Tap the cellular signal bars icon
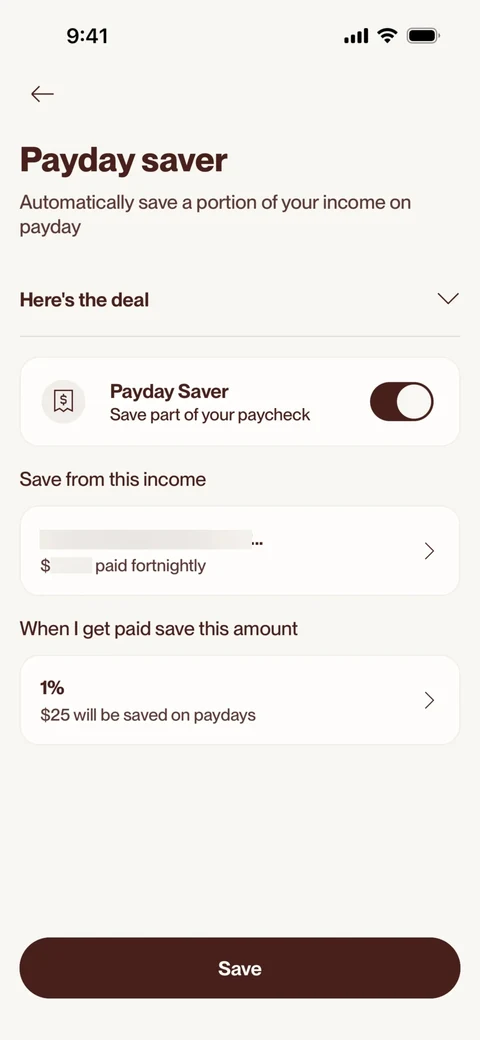Image resolution: width=480 pixels, height=1040 pixels. (x=356, y=36)
